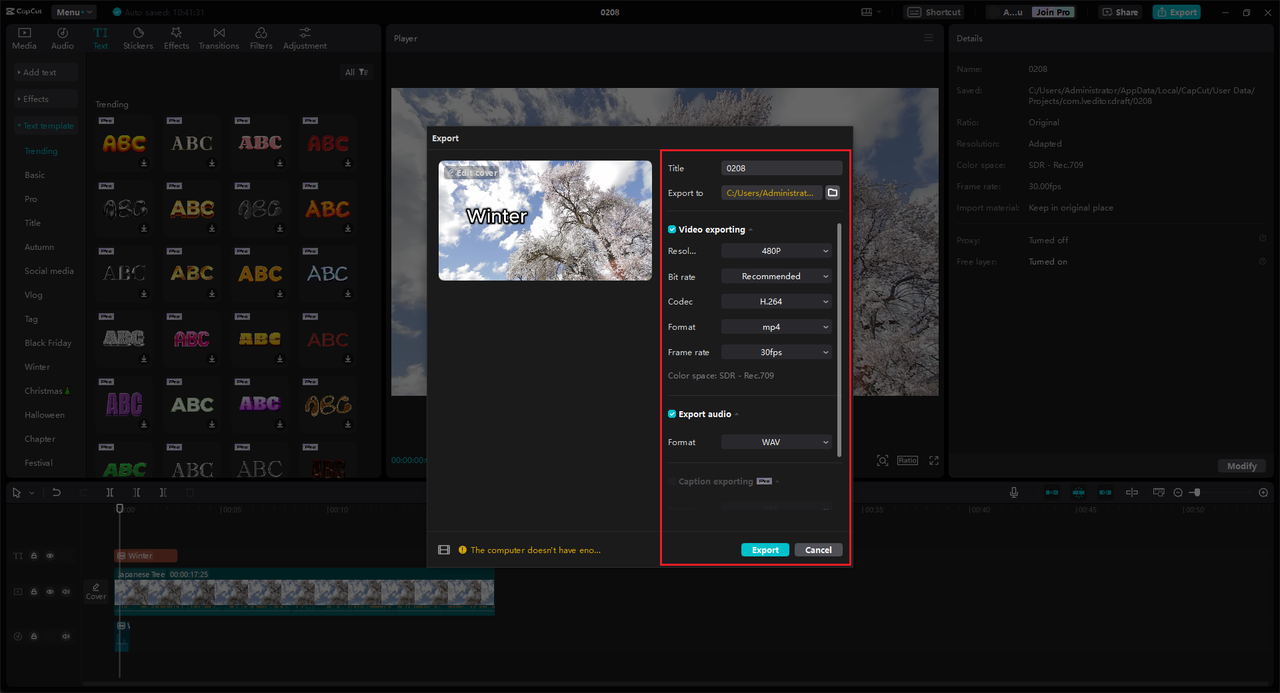Click the Export settings vertical scrollbar
This screenshot has height=693, width=1280.
coord(839,340)
